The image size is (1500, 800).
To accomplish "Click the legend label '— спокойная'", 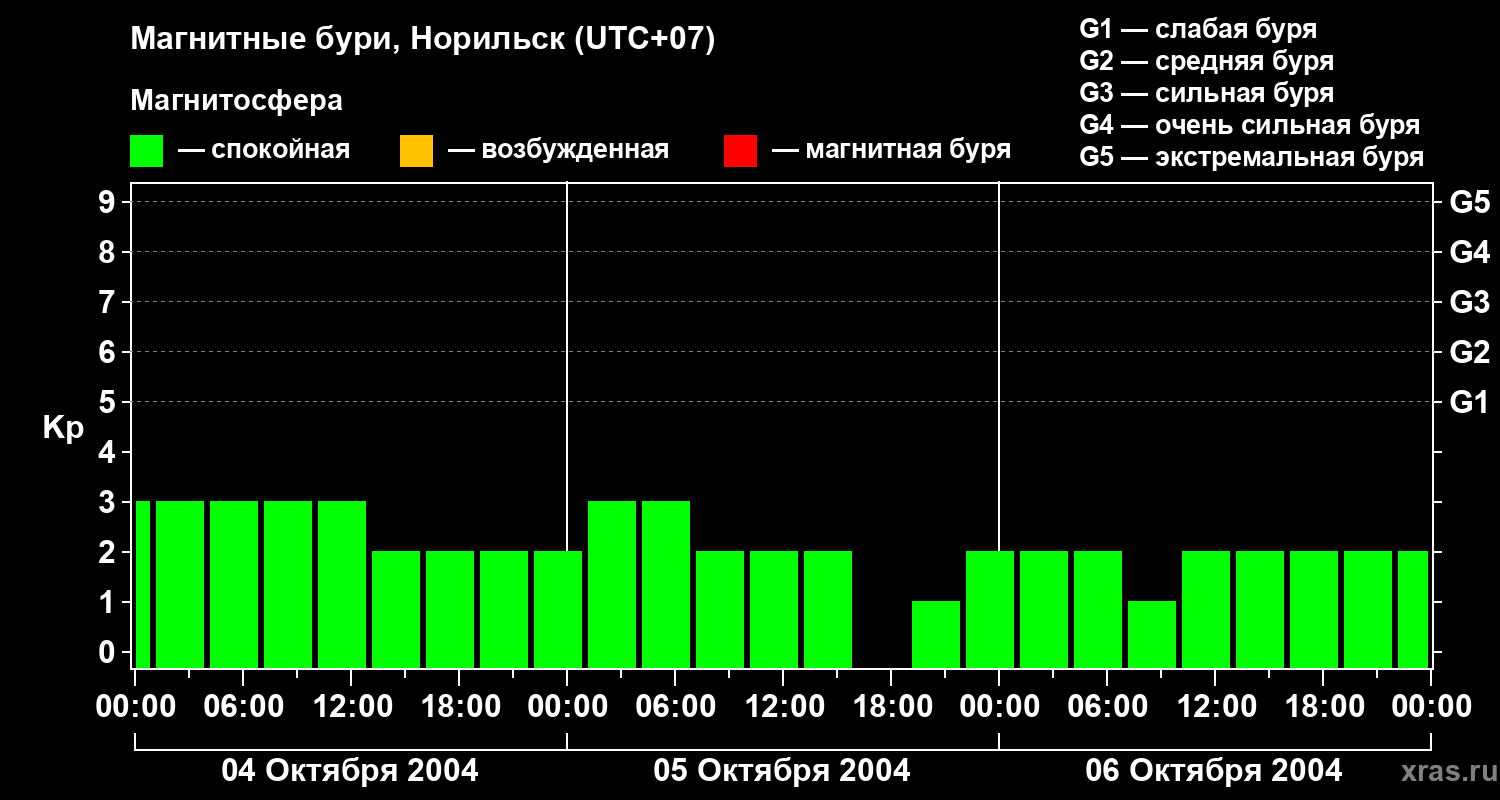I will coord(264,151).
